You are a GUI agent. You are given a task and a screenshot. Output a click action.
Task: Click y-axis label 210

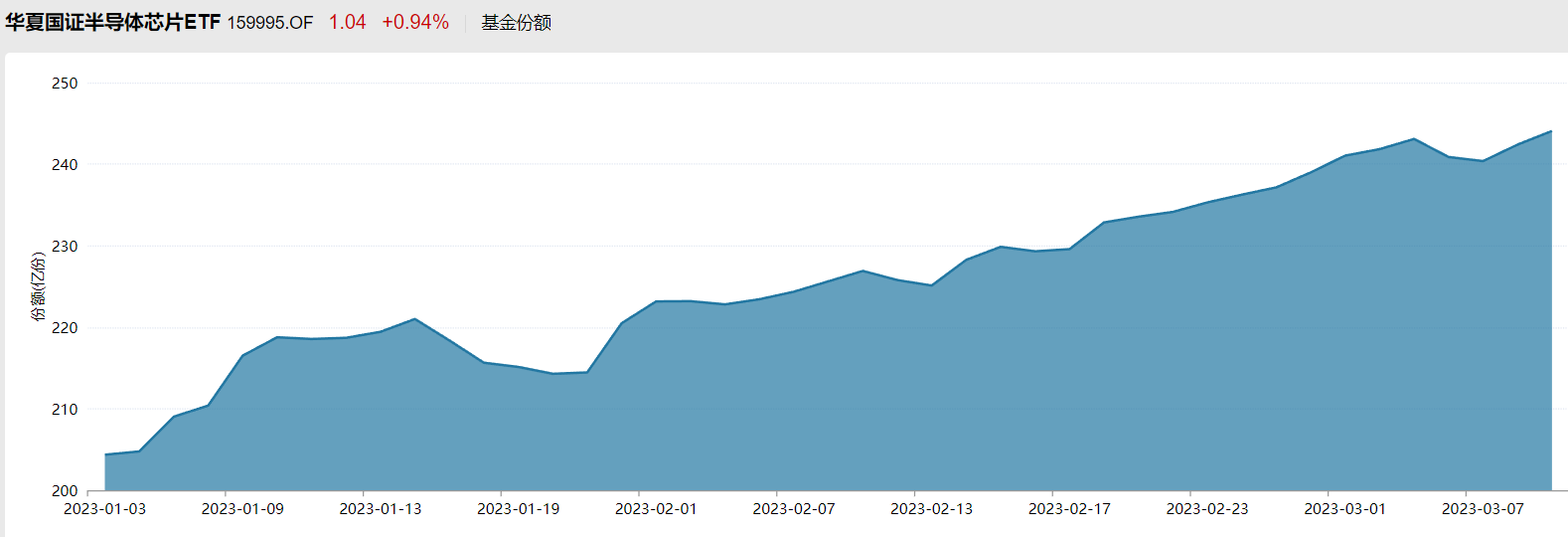(65, 410)
